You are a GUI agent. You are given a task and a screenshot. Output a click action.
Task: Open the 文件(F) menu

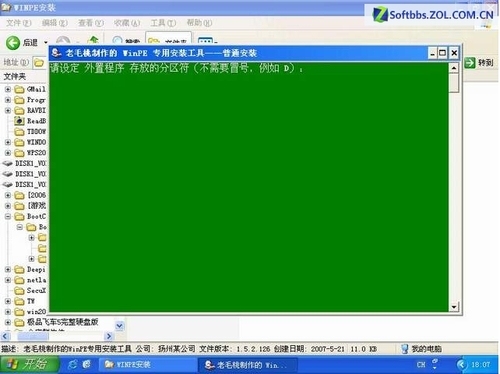click(x=19, y=23)
